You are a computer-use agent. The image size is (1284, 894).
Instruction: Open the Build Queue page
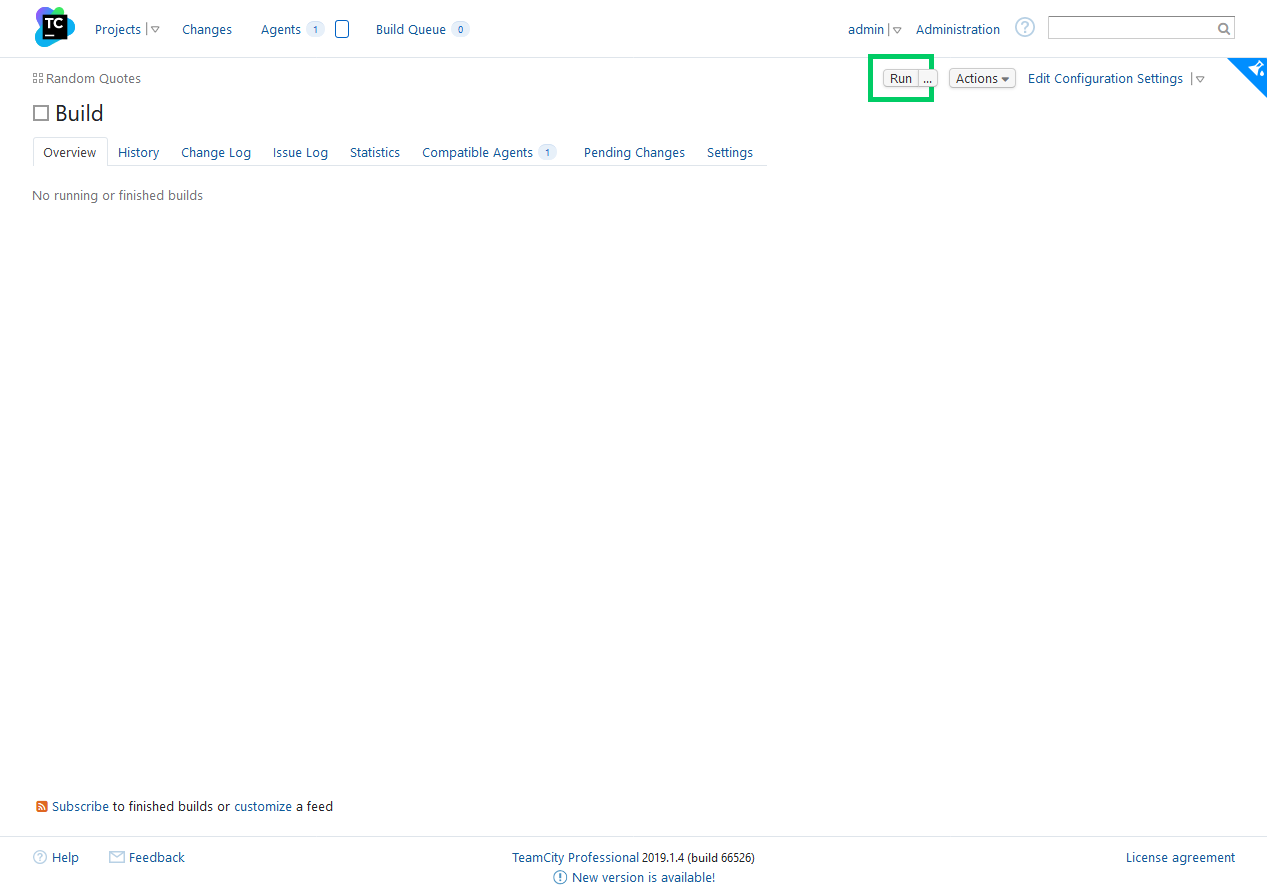click(411, 29)
